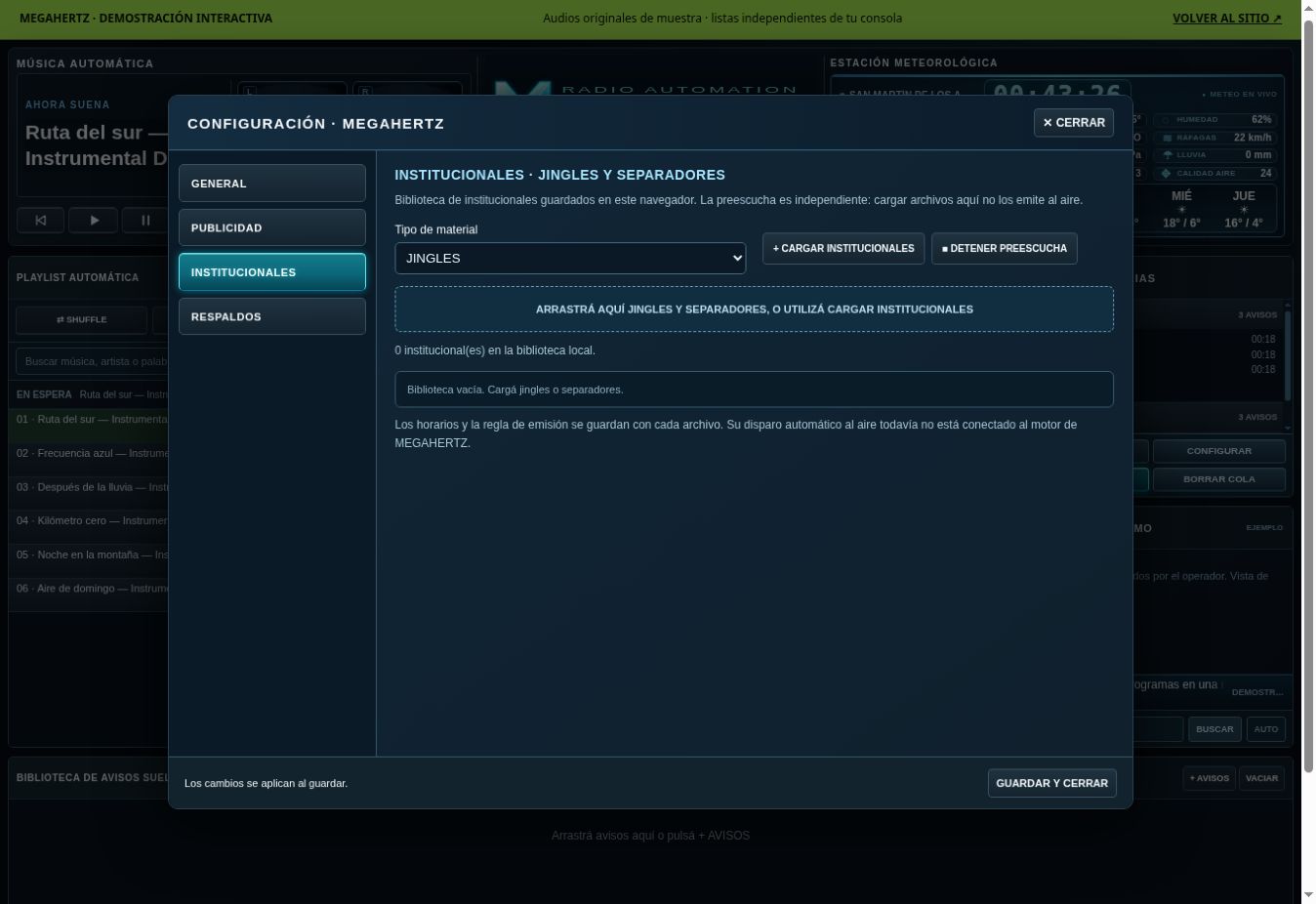Click the + Avisos button
The image size is (1316, 904).
coord(1209,778)
